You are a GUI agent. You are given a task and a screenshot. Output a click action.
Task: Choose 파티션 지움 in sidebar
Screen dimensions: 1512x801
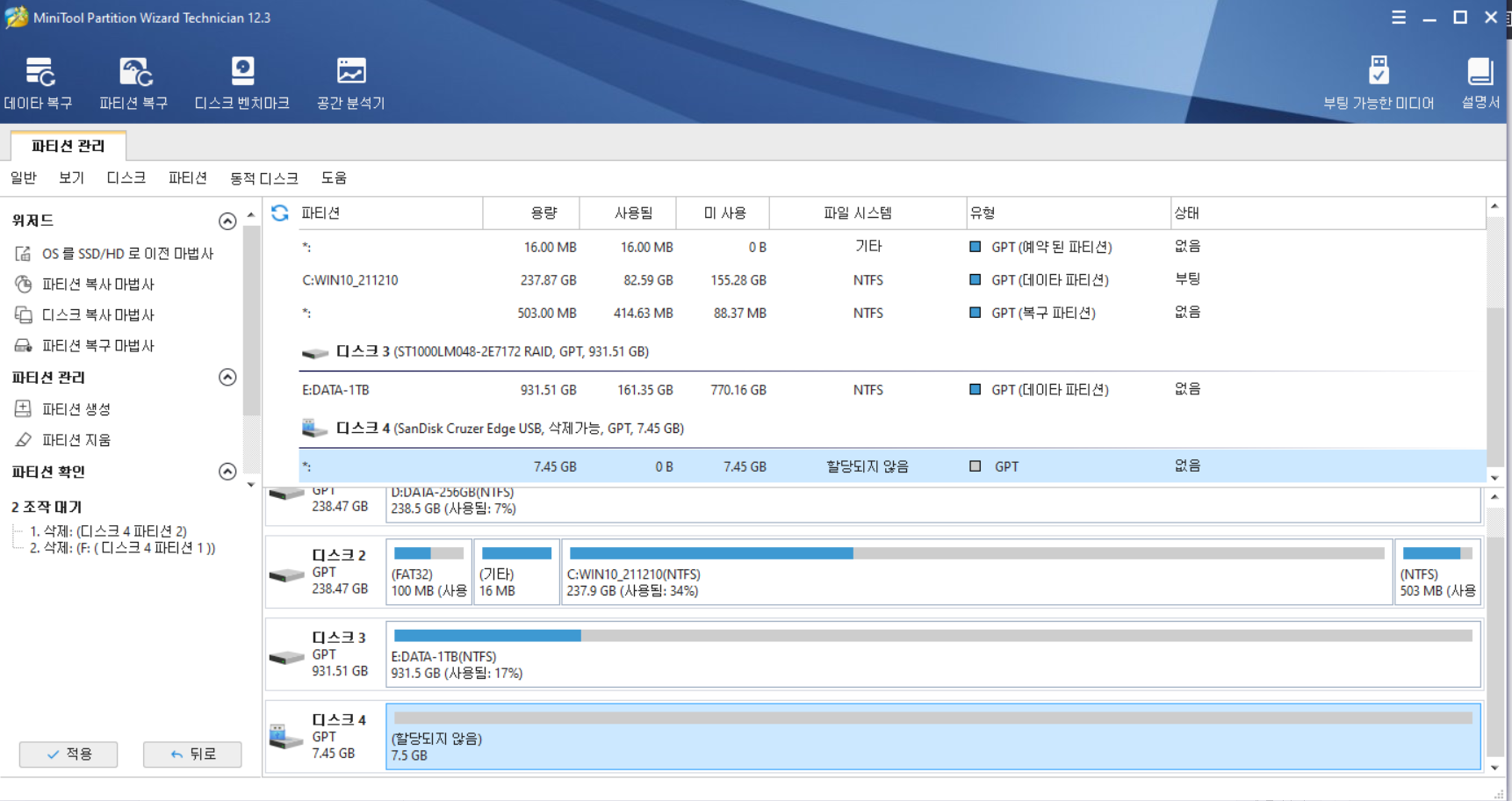pos(63,440)
